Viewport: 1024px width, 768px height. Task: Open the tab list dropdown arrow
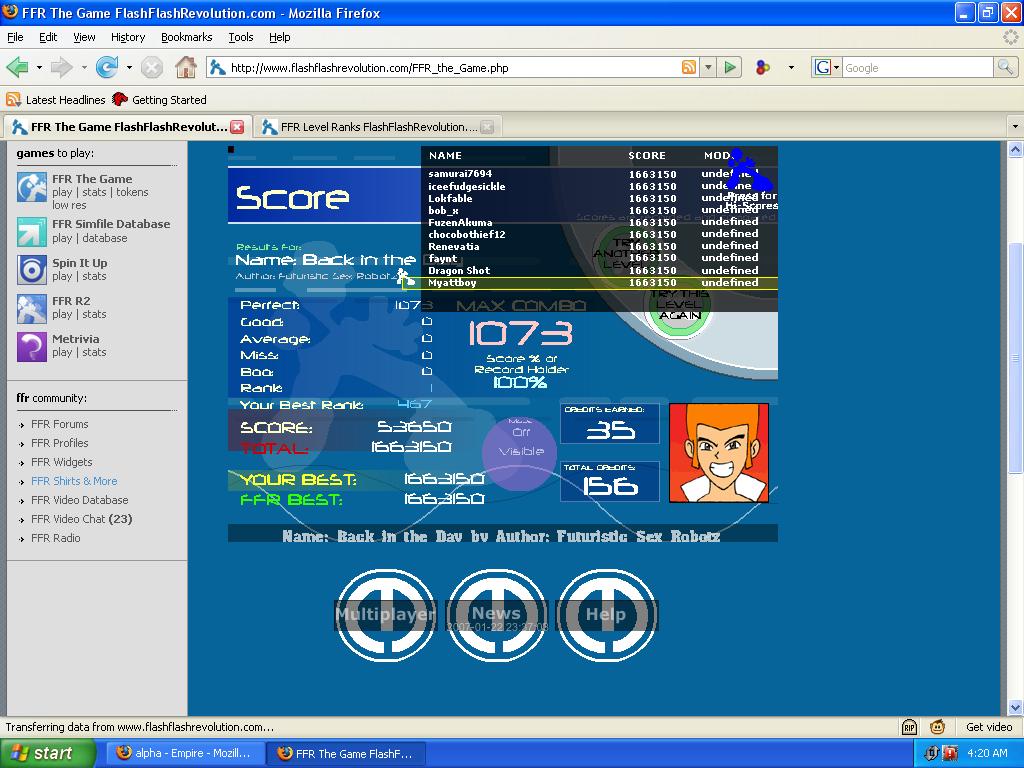point(1015,126)
